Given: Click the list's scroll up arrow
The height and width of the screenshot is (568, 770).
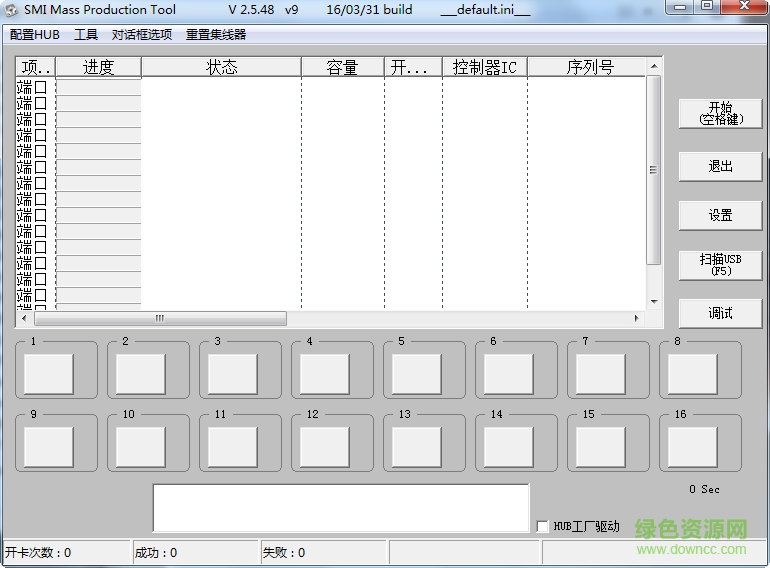Looking at the screenshot, I should pyautogui.click(x=654, y=66).
